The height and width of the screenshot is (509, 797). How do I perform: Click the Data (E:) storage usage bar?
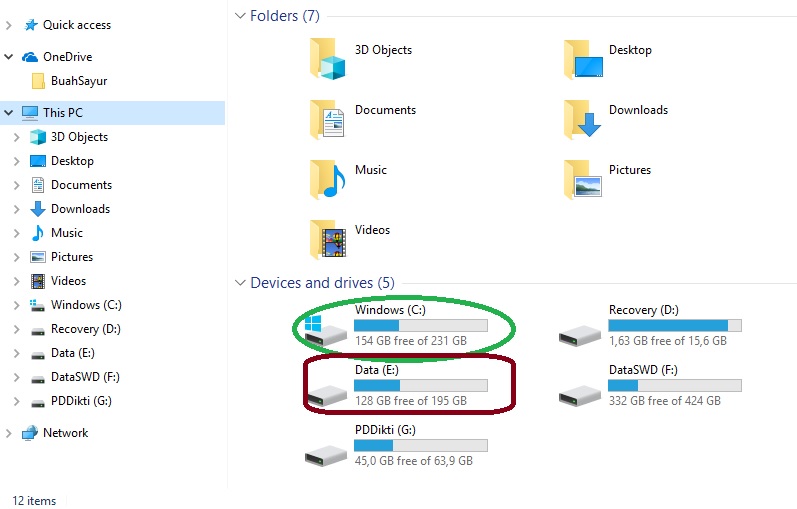(x=420, y=386)
